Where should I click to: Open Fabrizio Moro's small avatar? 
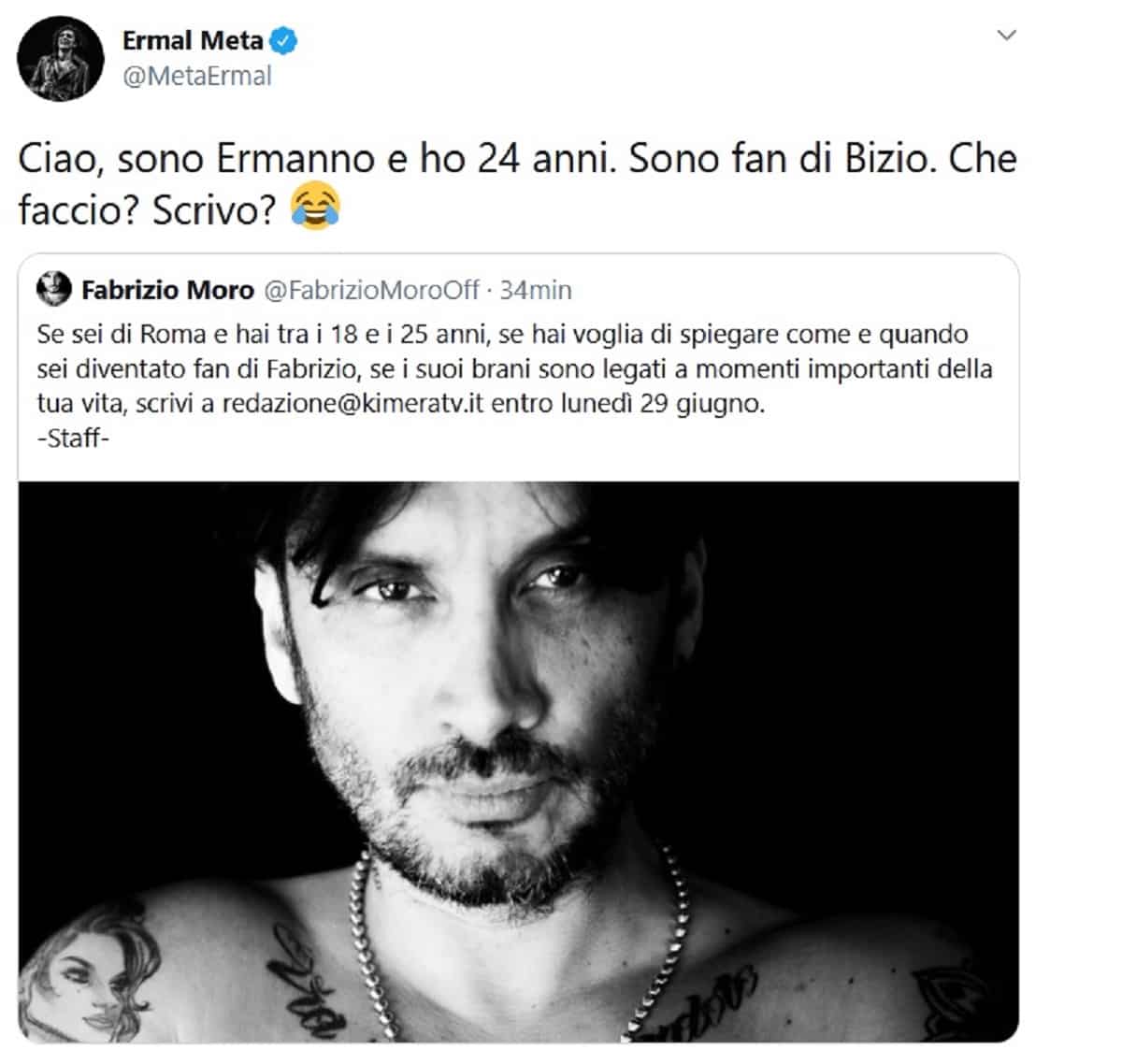click(x=53, y=289)
